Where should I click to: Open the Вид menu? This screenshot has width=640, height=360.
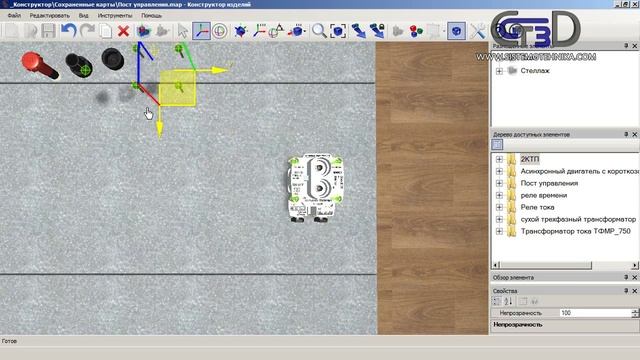click(x=83, y=16)
